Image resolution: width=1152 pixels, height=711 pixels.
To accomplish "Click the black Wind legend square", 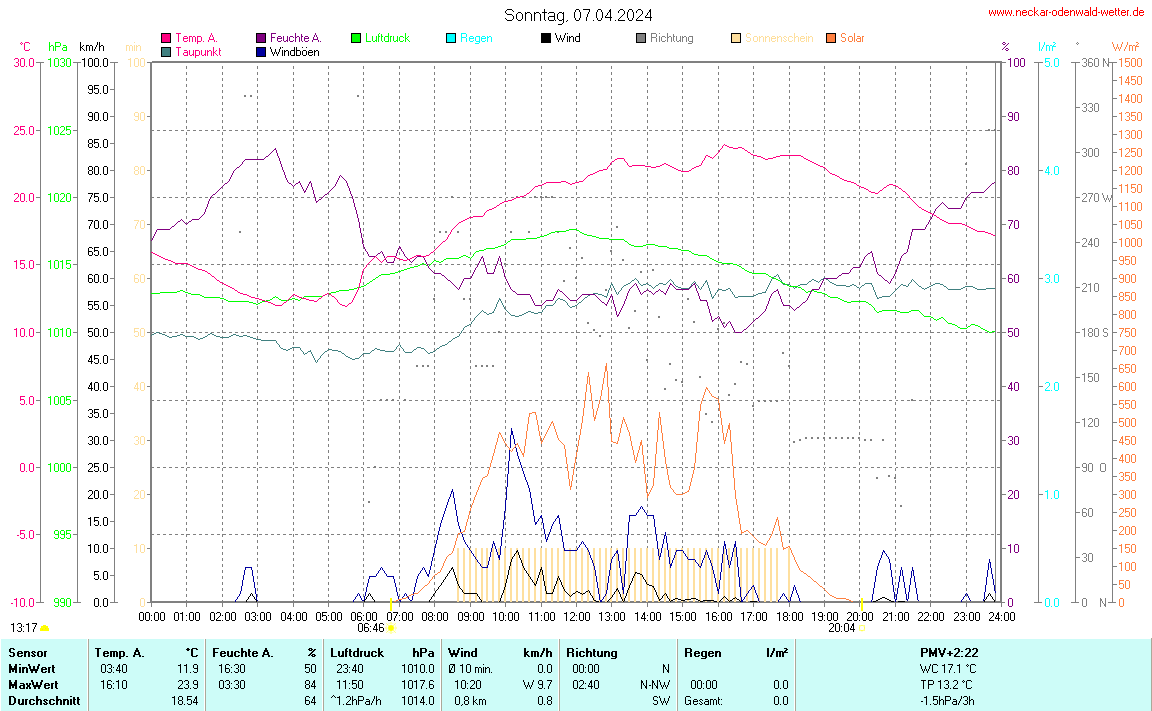I will click(x=545, y=38).
